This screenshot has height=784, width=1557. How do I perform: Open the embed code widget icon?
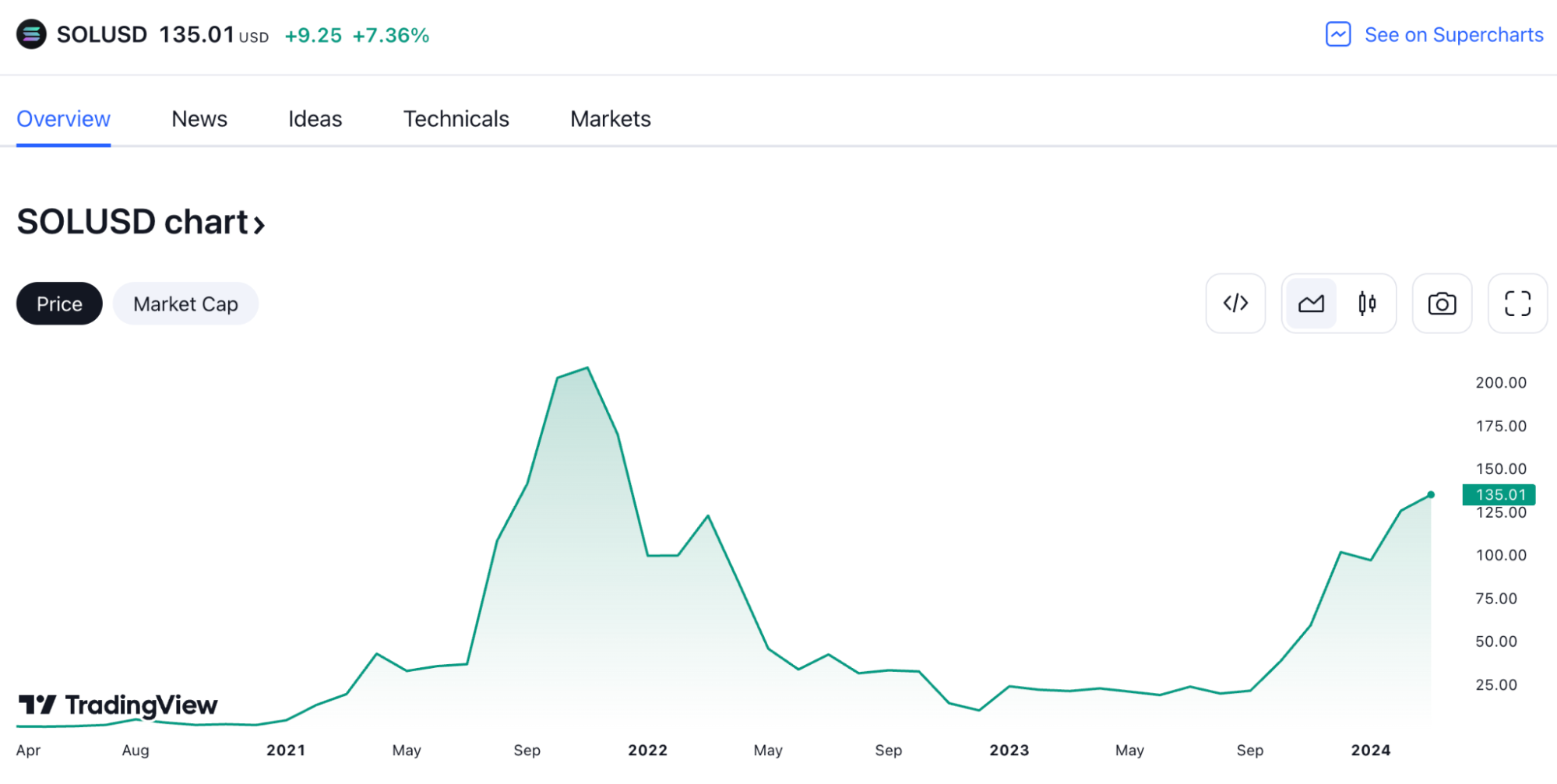click(x=1235, y=304)
